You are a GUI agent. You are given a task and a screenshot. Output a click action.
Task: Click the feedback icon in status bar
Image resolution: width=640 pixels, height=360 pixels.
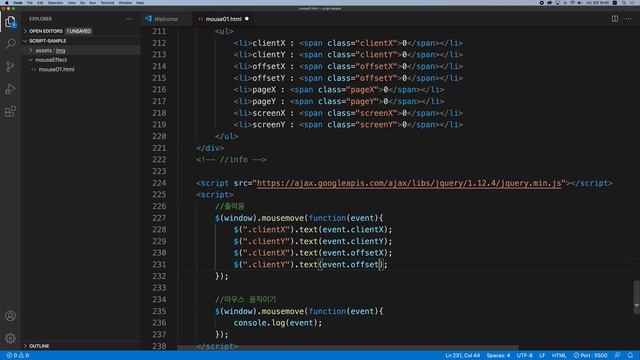click(618, 355)
